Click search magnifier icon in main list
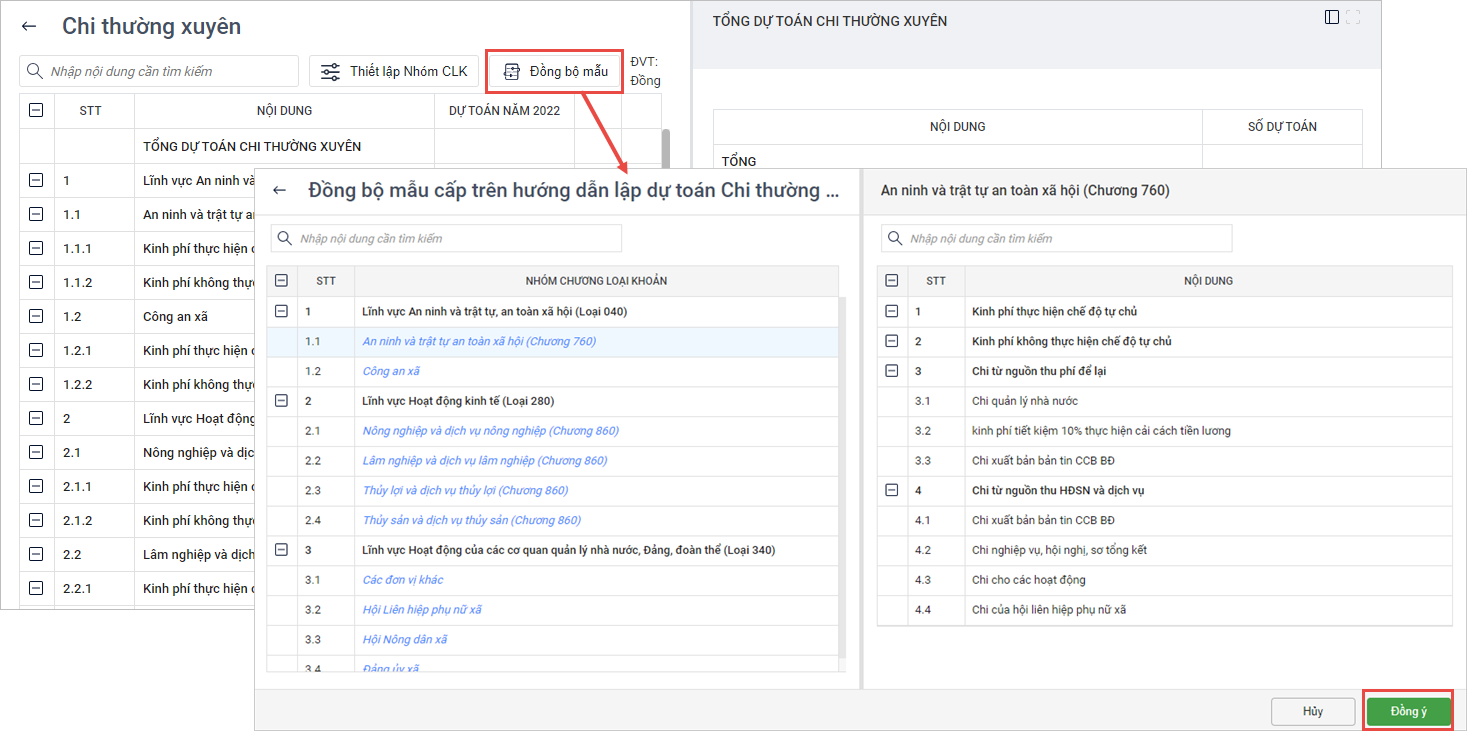Screen dimensions: 1482x748 click(x=35, y=71)
